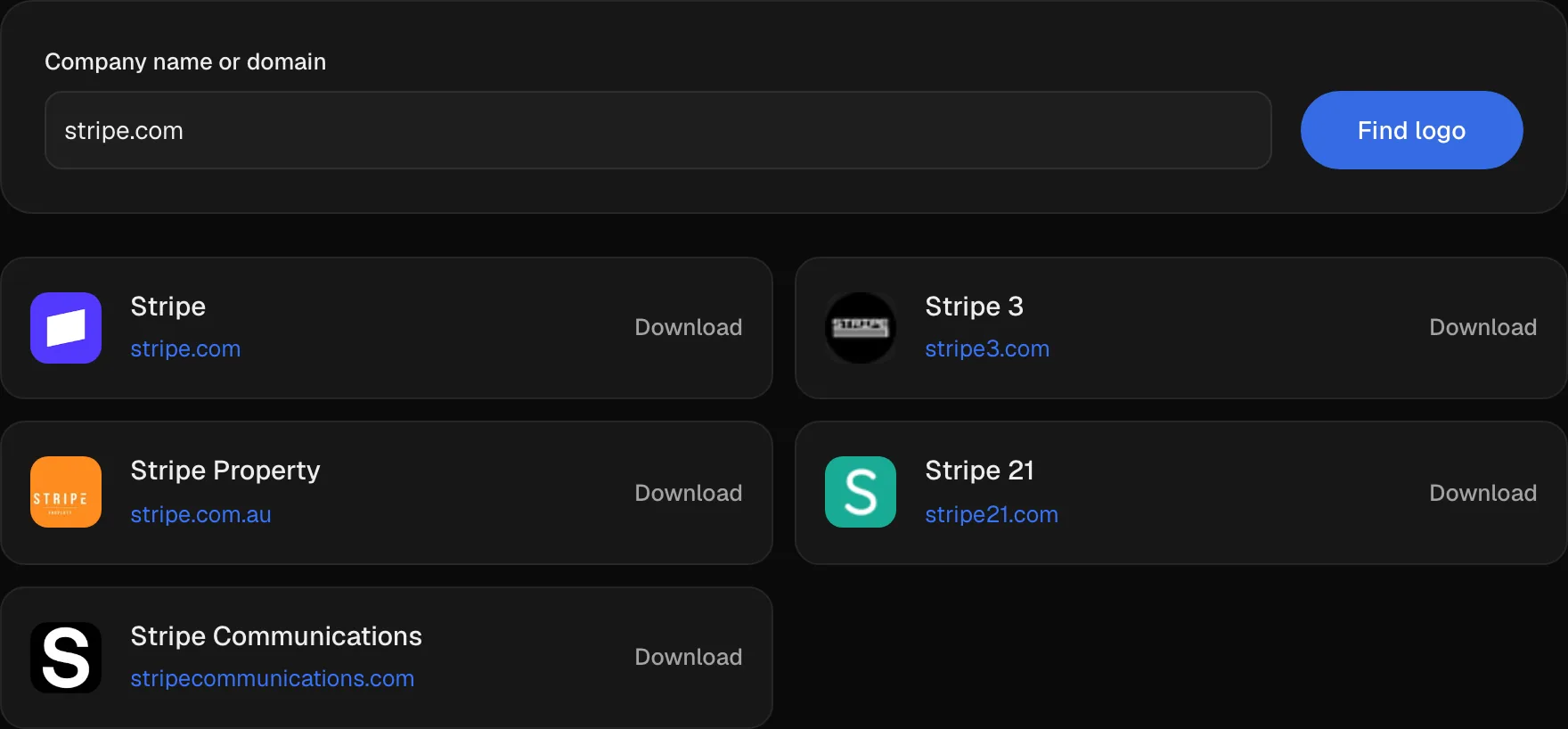Click the orange Stripe Property logo
Screen dimensions: 1568x729
(x=66, y=492)
